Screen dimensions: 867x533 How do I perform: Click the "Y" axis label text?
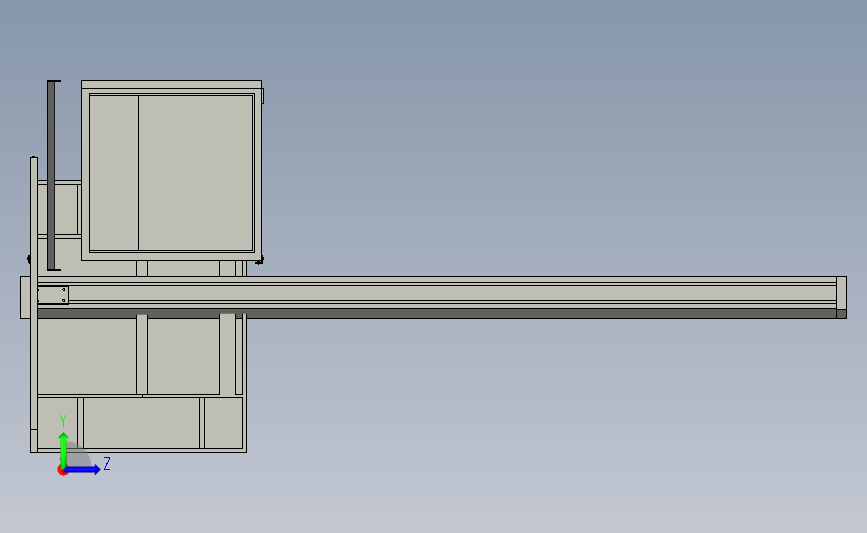point(63,421)
